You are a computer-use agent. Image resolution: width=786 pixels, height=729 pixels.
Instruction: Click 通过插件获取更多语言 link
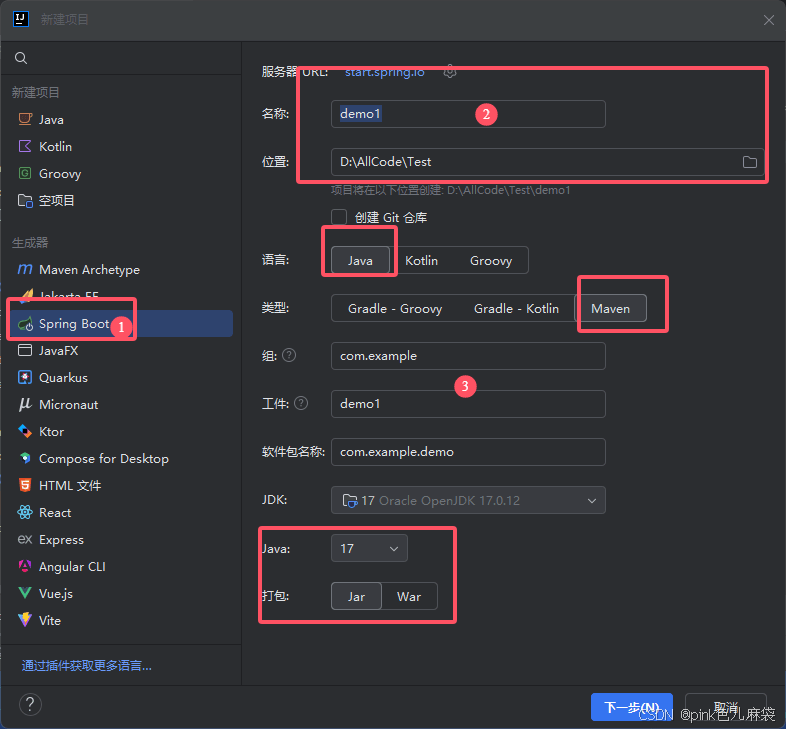pos(87,666)
